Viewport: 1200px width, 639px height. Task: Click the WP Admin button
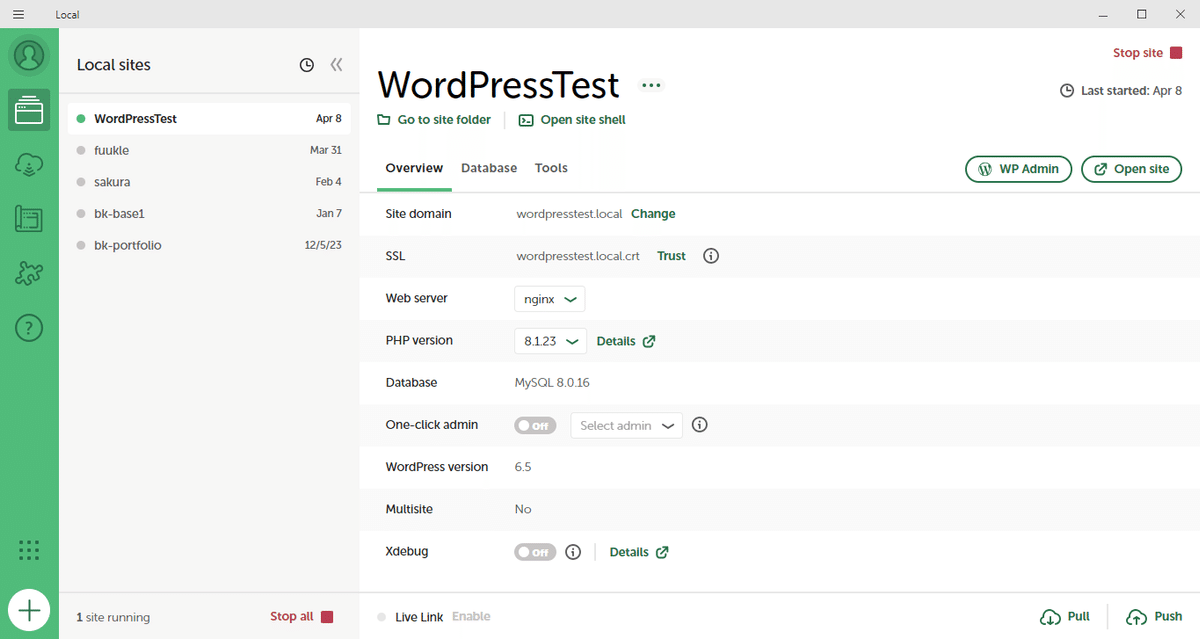coord(1019,169)
